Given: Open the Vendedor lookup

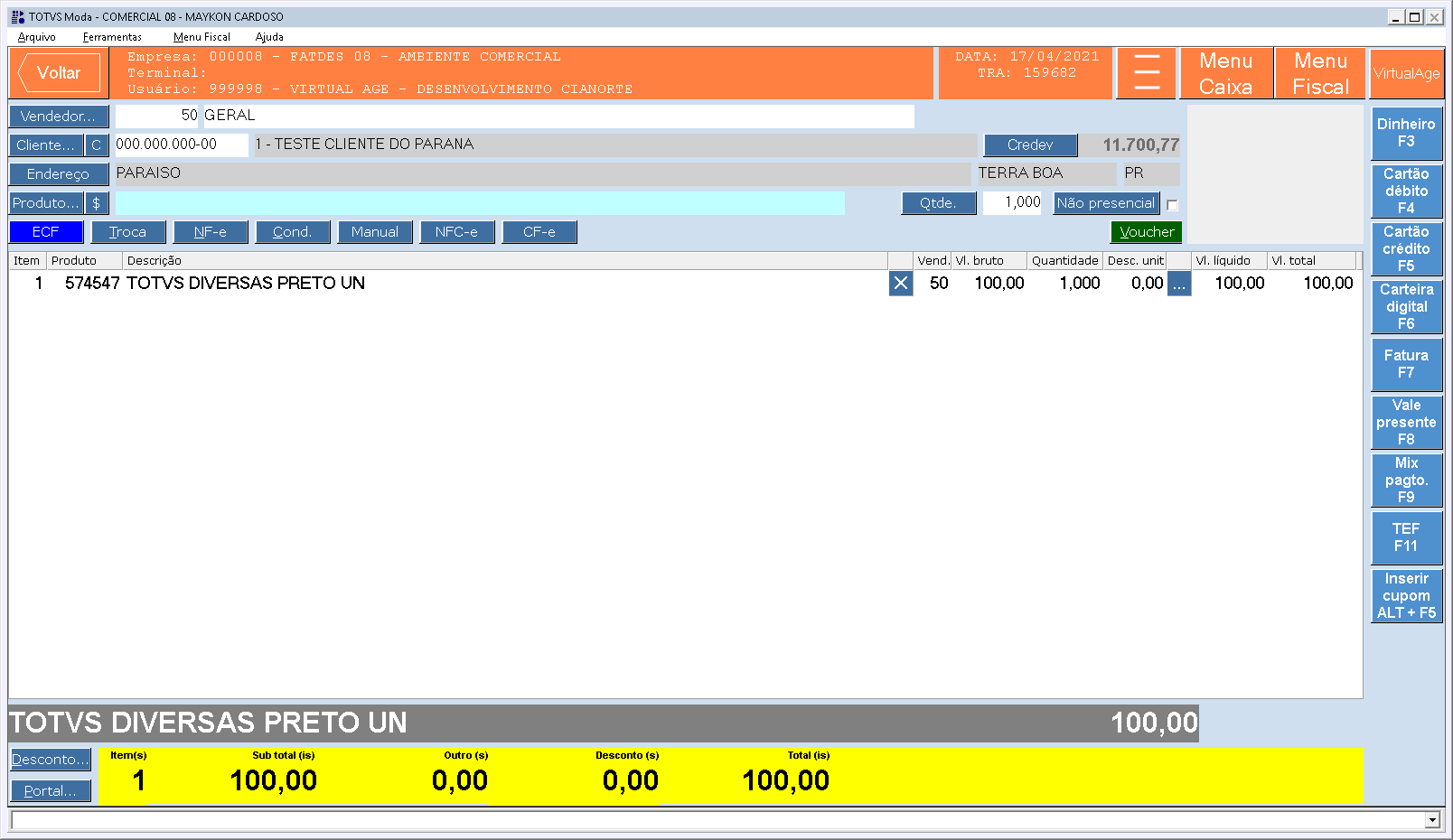Looking at the screenshot, I should [x=59, y=117].
